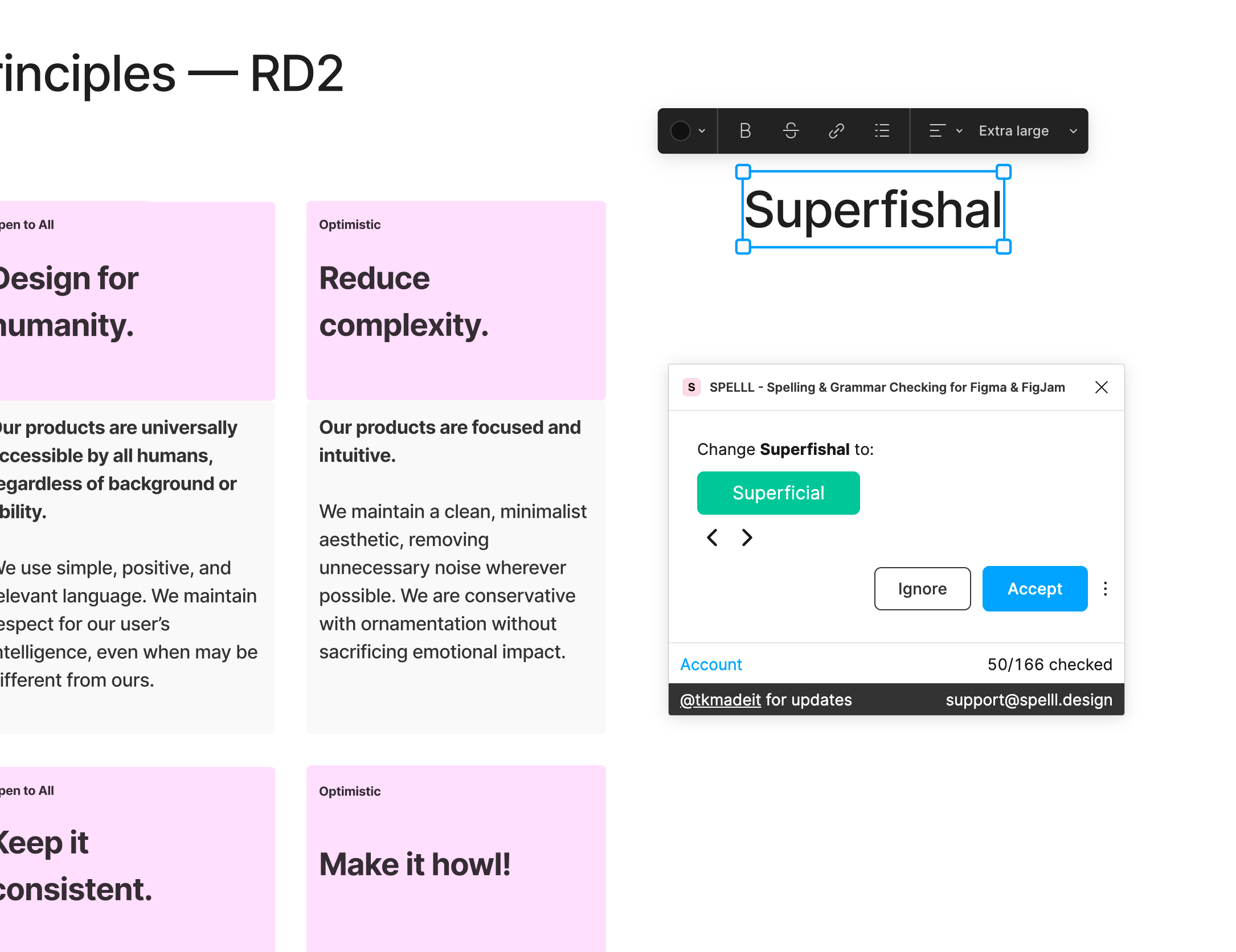This screenshot has width=1236, height=952.
Task: Click the Account link in SPELLL panel
Action: click(x=710, y=664)
